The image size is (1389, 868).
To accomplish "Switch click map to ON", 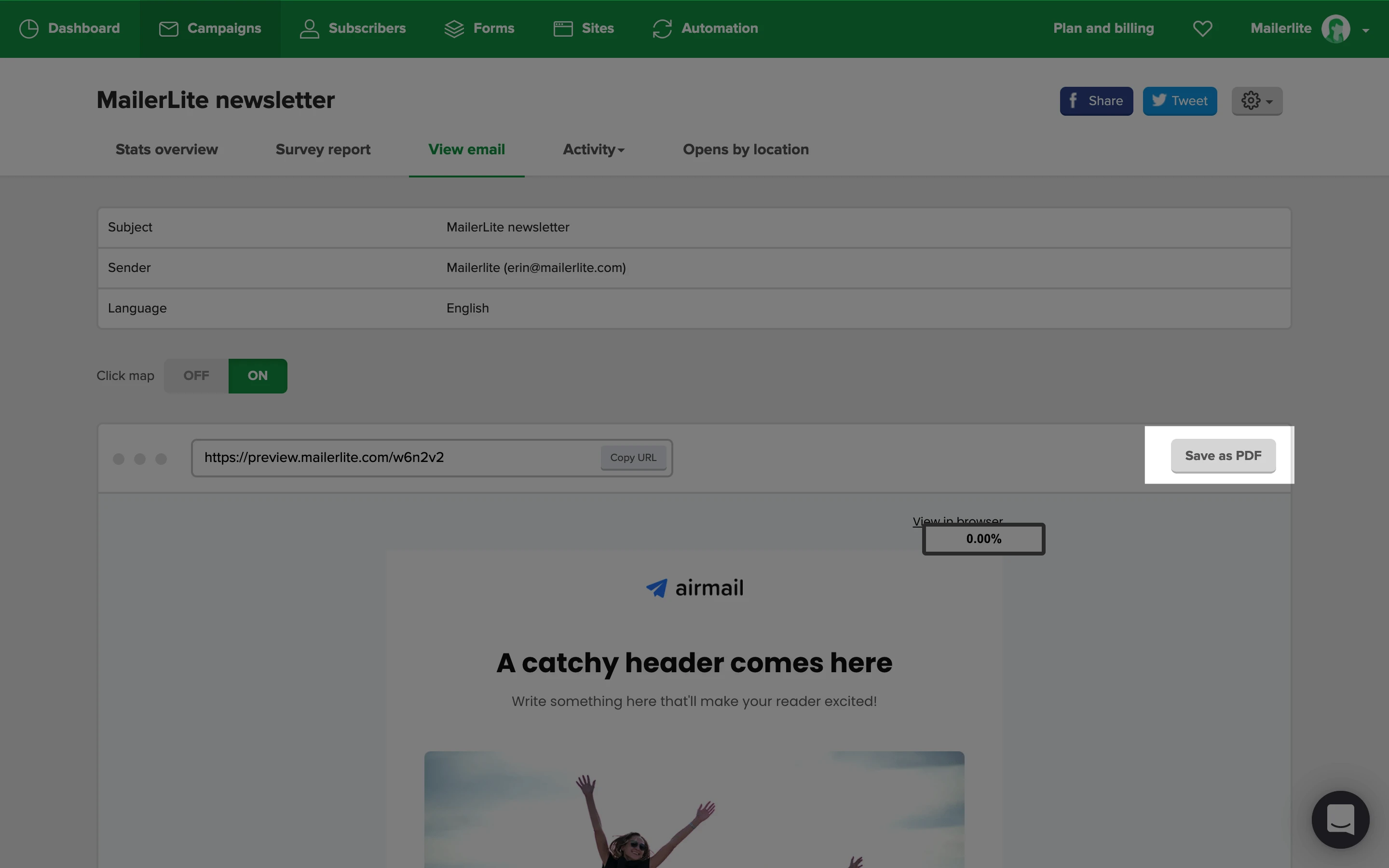I will coord(258,376).
